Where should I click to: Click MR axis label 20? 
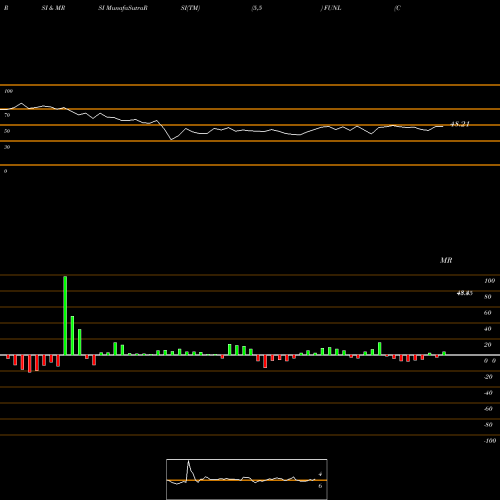point(488,345)
